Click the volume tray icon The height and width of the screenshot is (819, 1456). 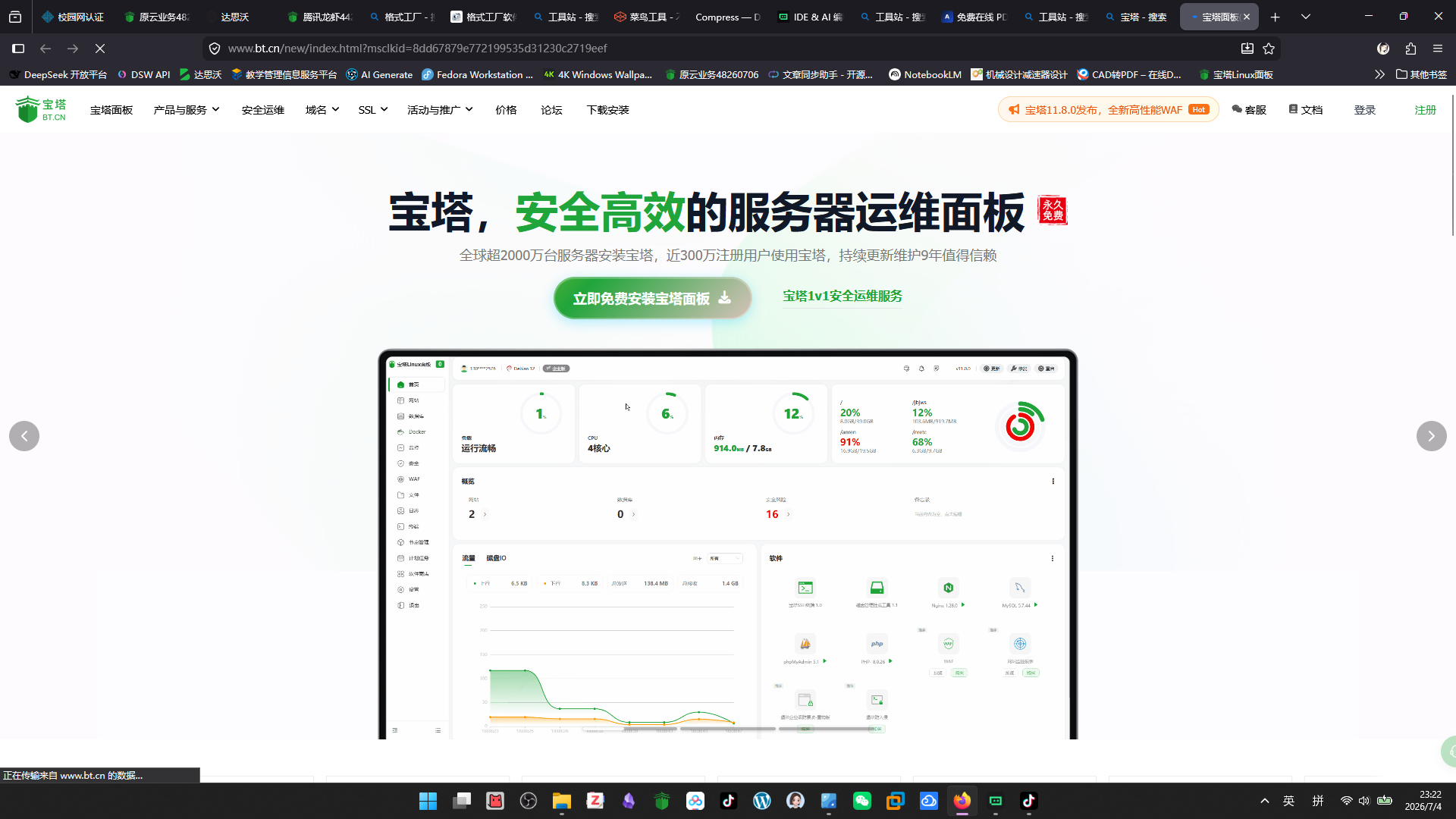click(1364, 801)
